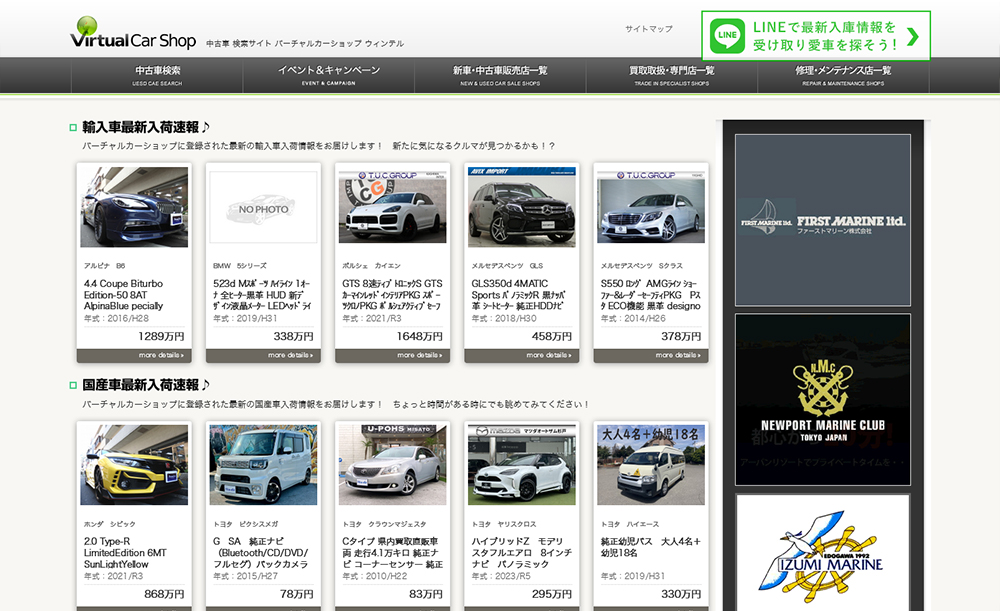Click the 83万円 price text
This screenshot has width=1000, height=611.
pyautogui.click(x=426, y=594)
